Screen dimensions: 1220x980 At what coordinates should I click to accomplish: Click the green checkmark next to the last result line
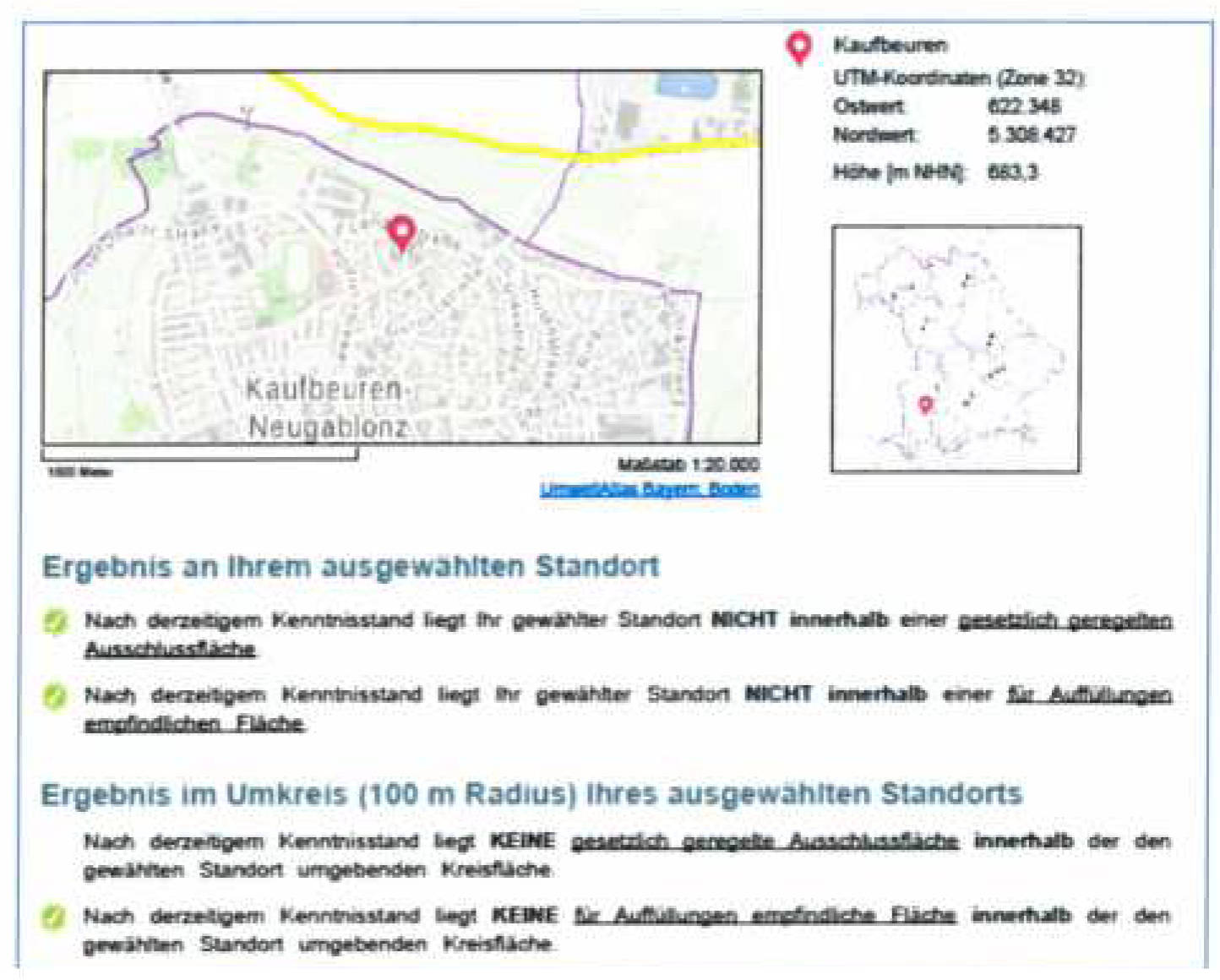tap(56, 915)
